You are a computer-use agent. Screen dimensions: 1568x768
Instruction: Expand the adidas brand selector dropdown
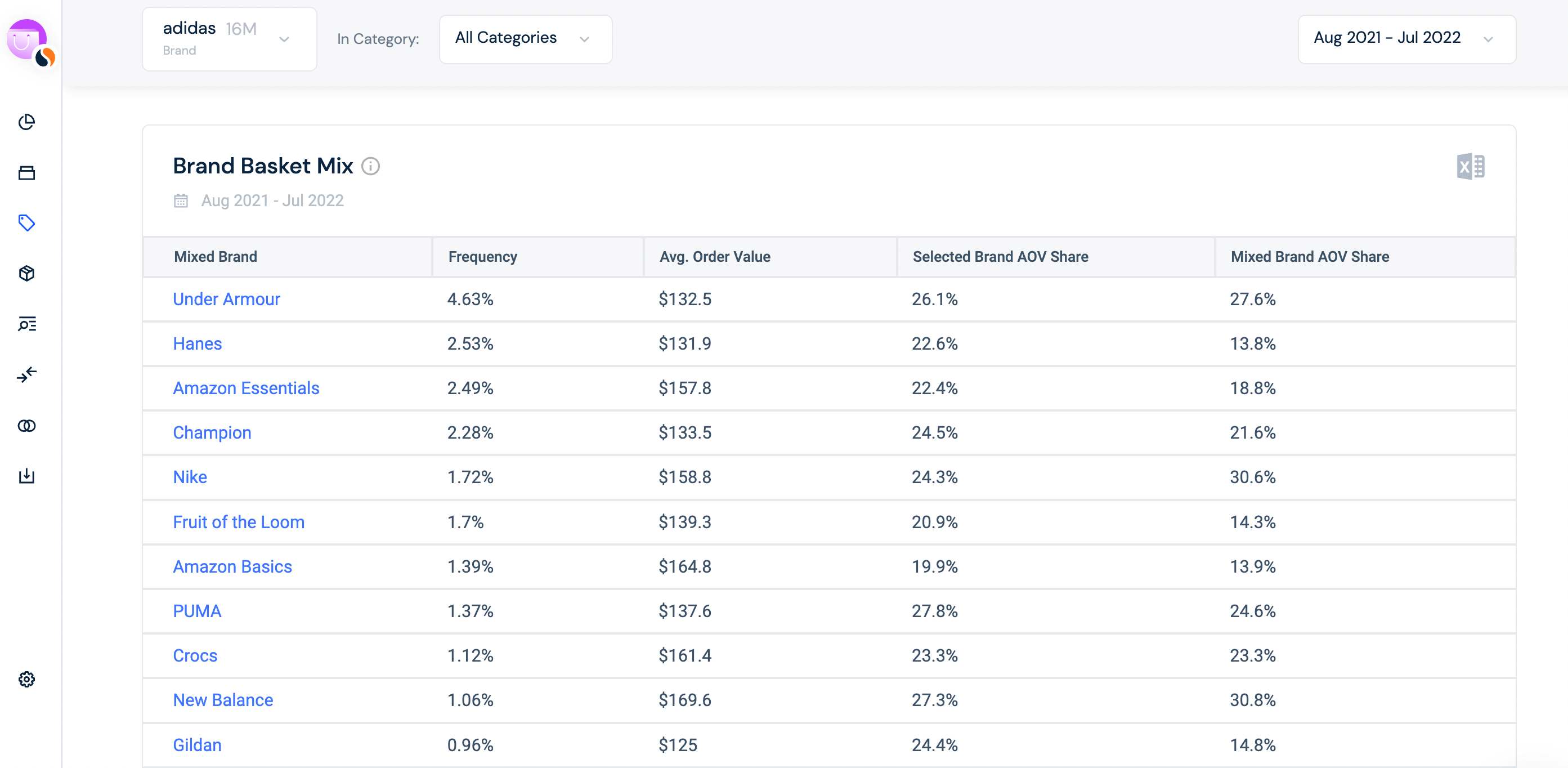click(229, 39)
